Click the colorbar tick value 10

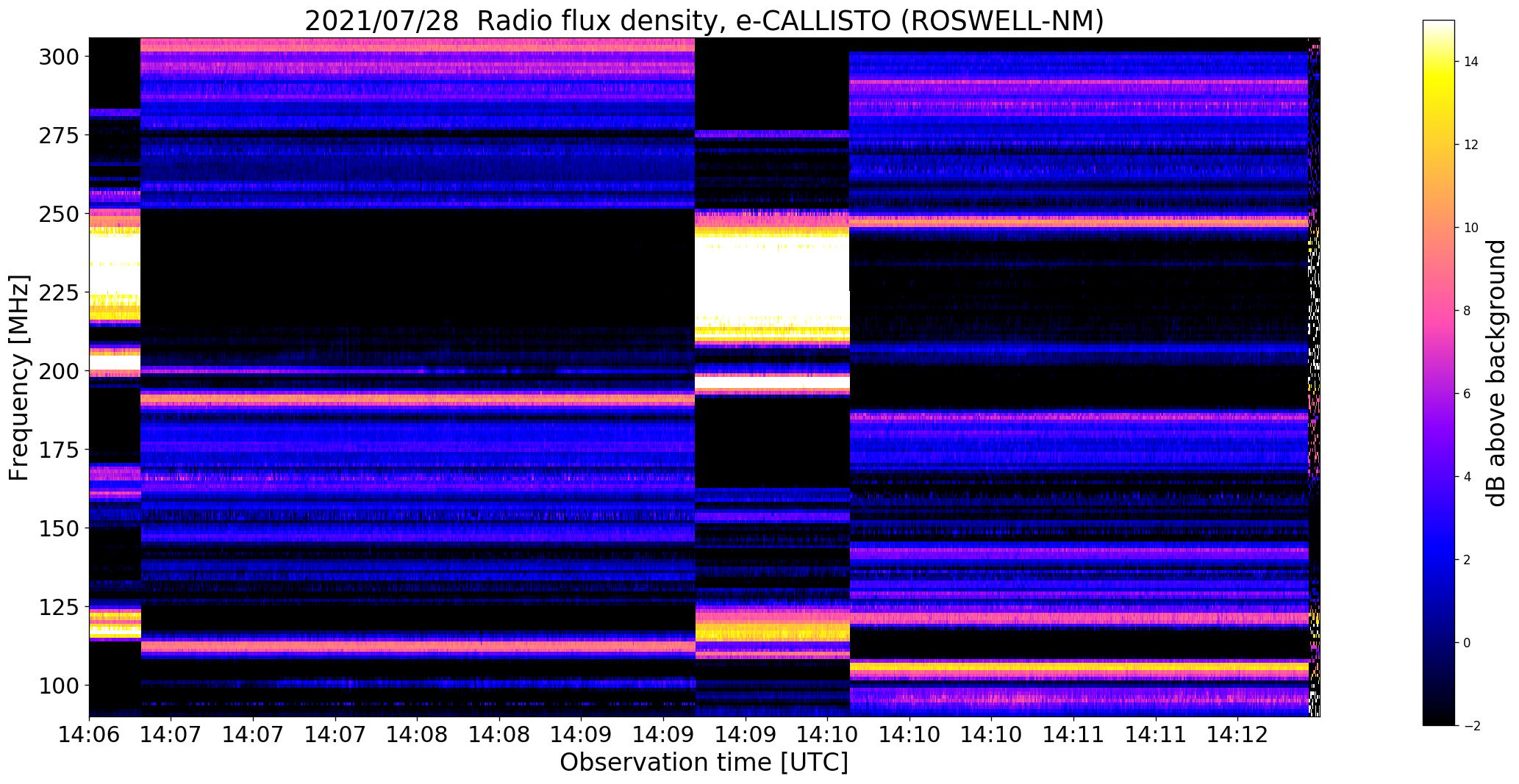[x=1471, y=228]
